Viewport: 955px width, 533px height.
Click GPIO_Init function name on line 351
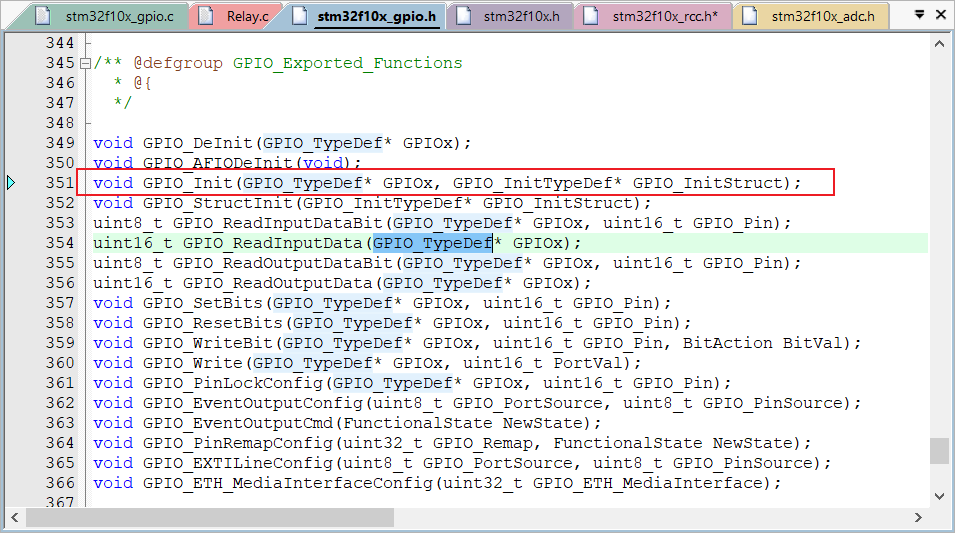(x=188, y=183)
